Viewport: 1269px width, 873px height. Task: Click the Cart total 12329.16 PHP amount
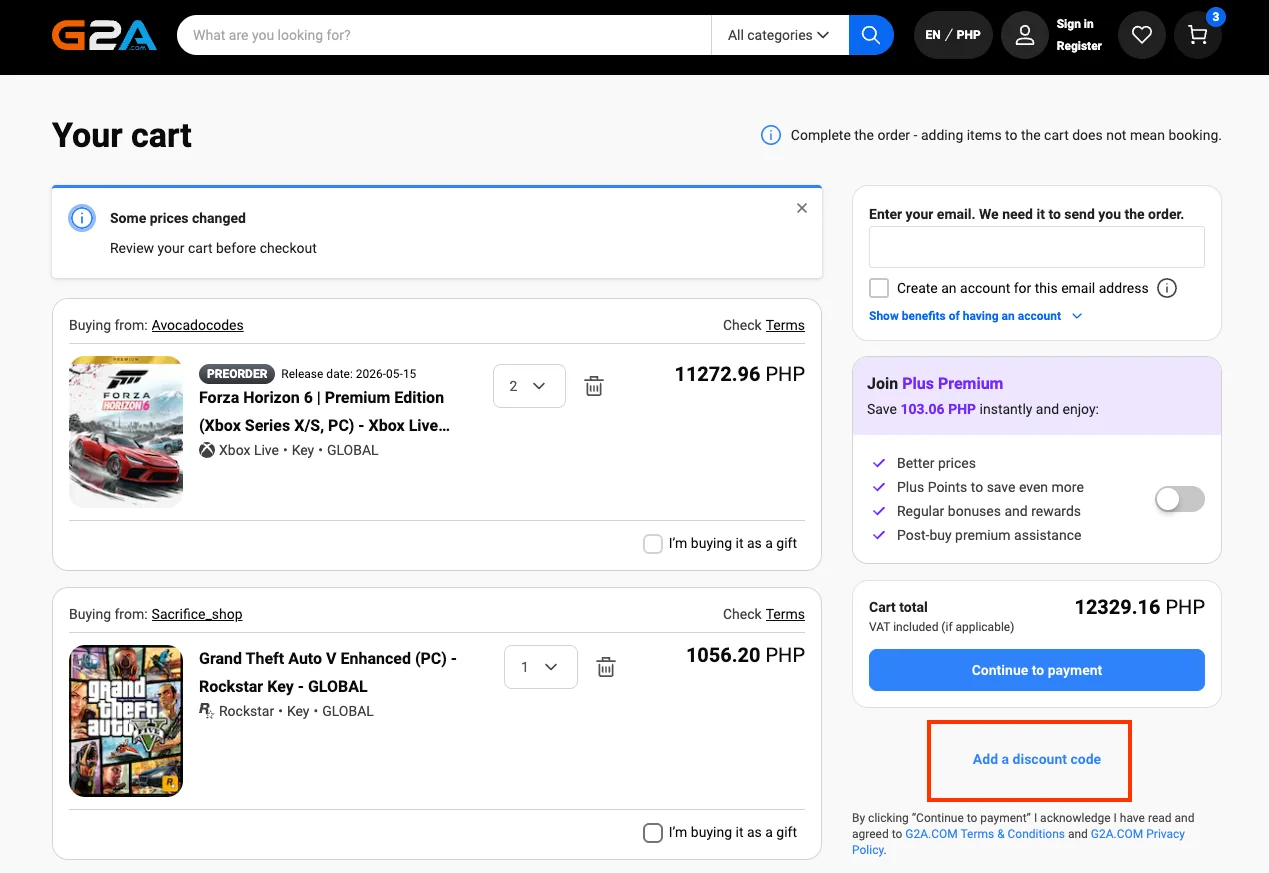(1139, 607)
